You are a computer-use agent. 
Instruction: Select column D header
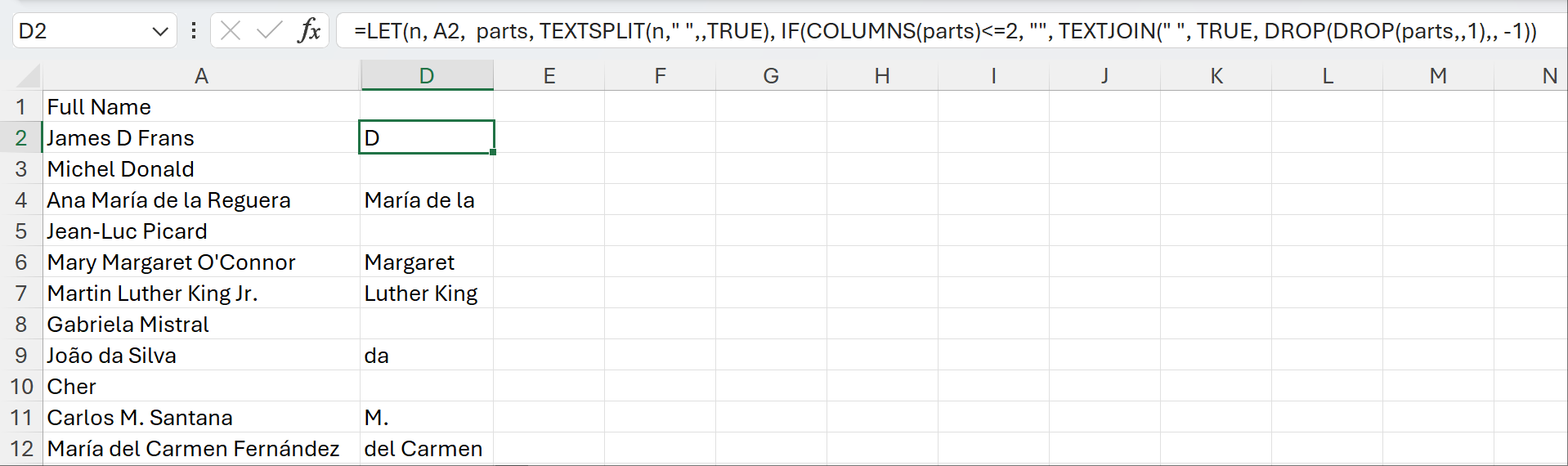click(x=426, y=76)
